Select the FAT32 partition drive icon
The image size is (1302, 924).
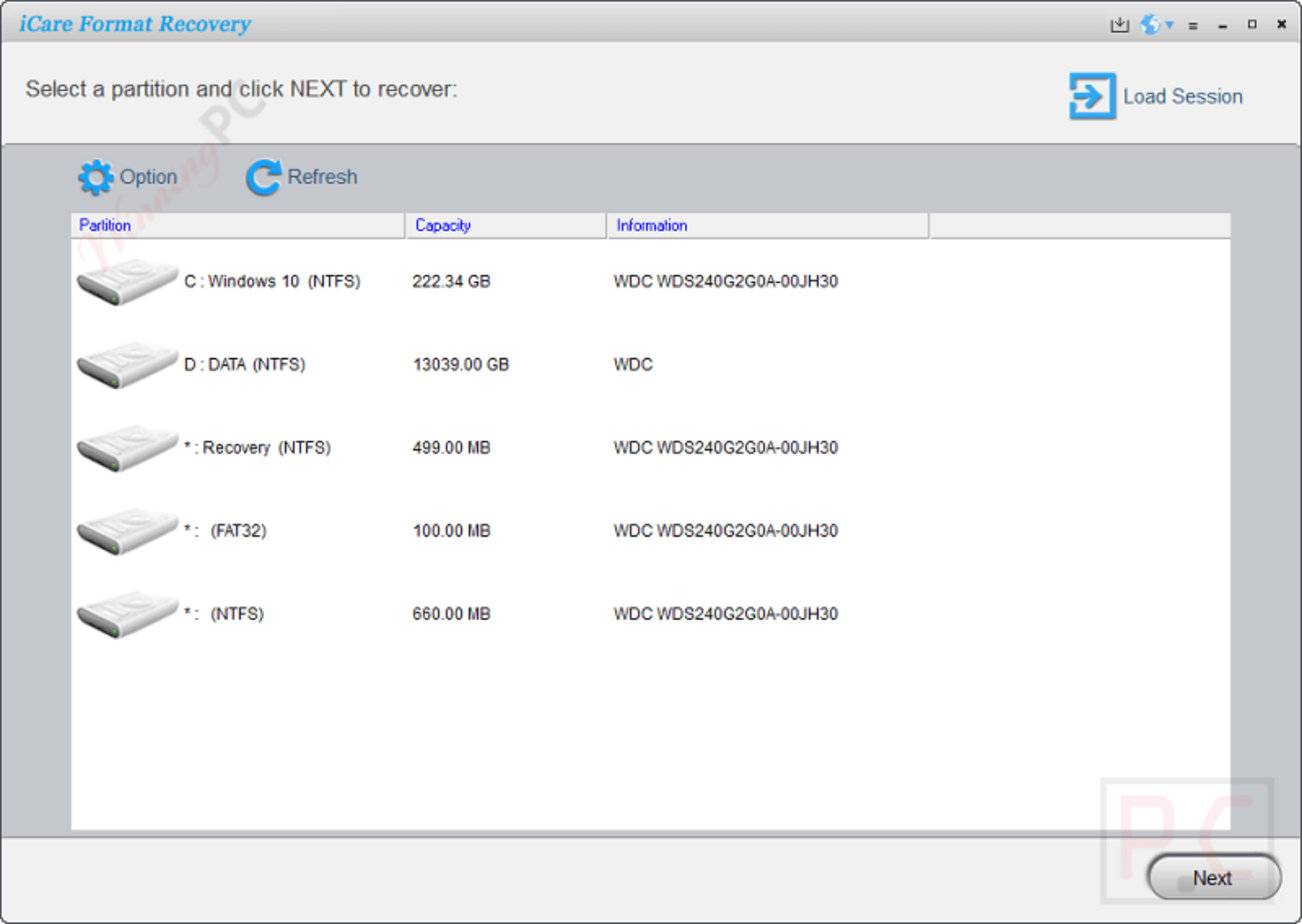coord(127,531)
